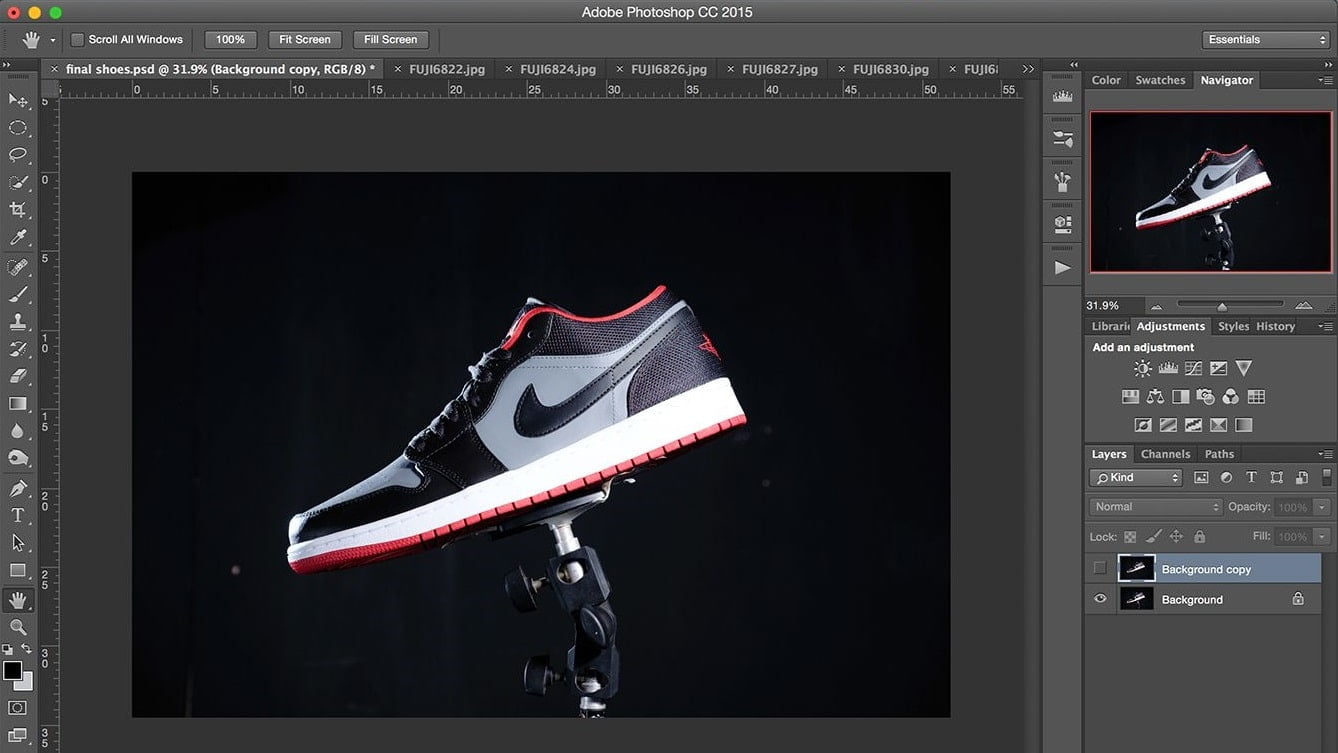Select the Crop tool
The image size is (1338, 753).
pos(18,210)
